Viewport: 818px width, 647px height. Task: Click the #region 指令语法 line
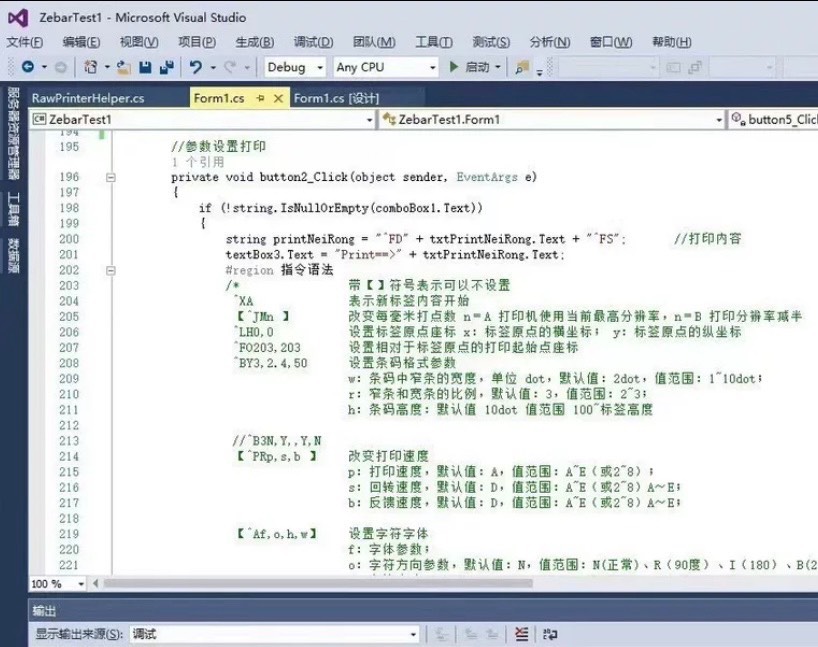[x=279, y=270]
